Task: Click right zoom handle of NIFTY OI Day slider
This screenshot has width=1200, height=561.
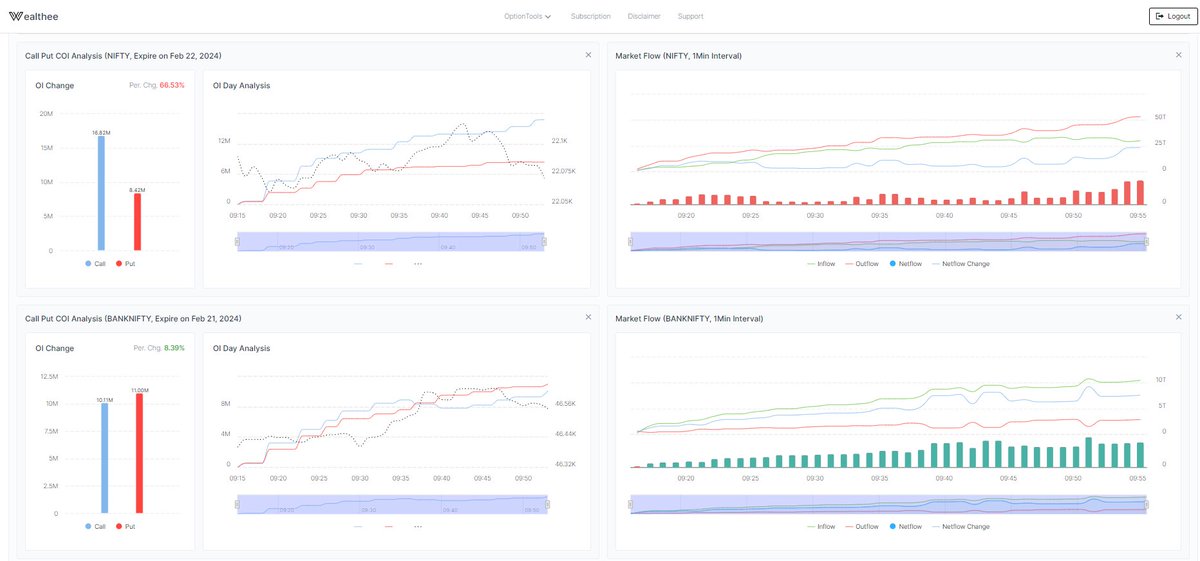Action: [545, 241]
